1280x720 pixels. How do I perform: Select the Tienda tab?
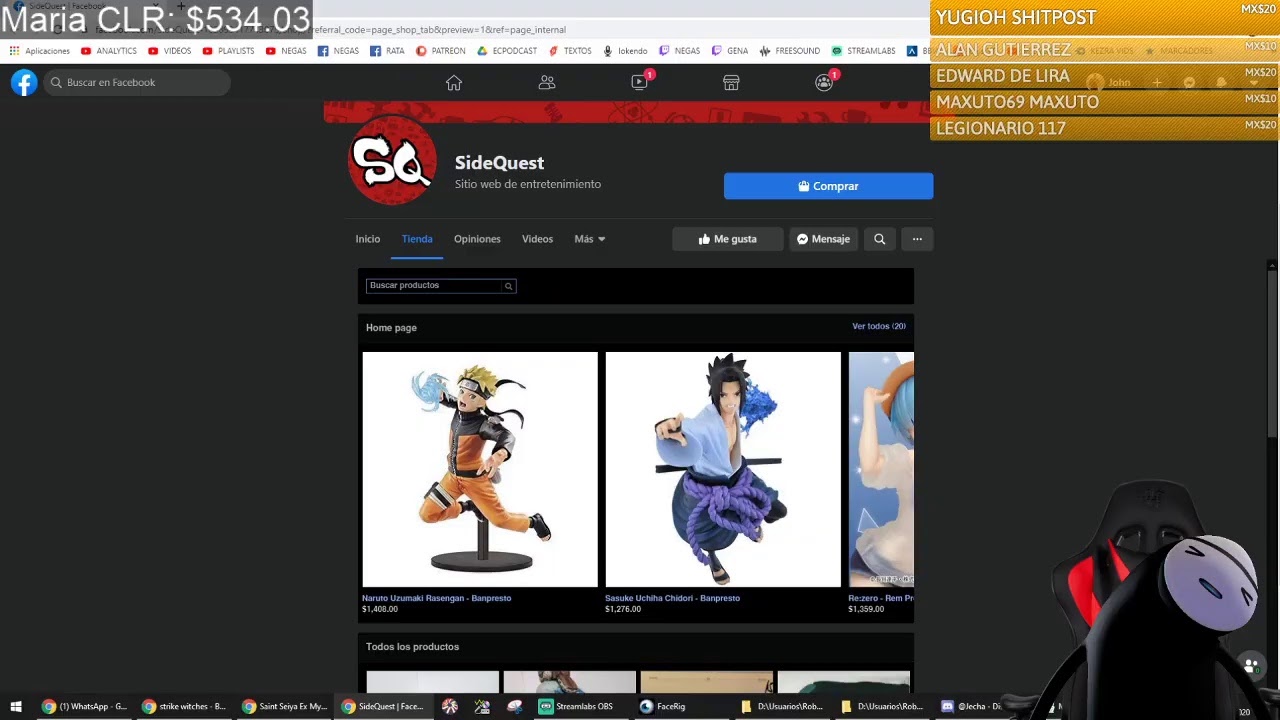pyautogui.click(x=417, y=239)
